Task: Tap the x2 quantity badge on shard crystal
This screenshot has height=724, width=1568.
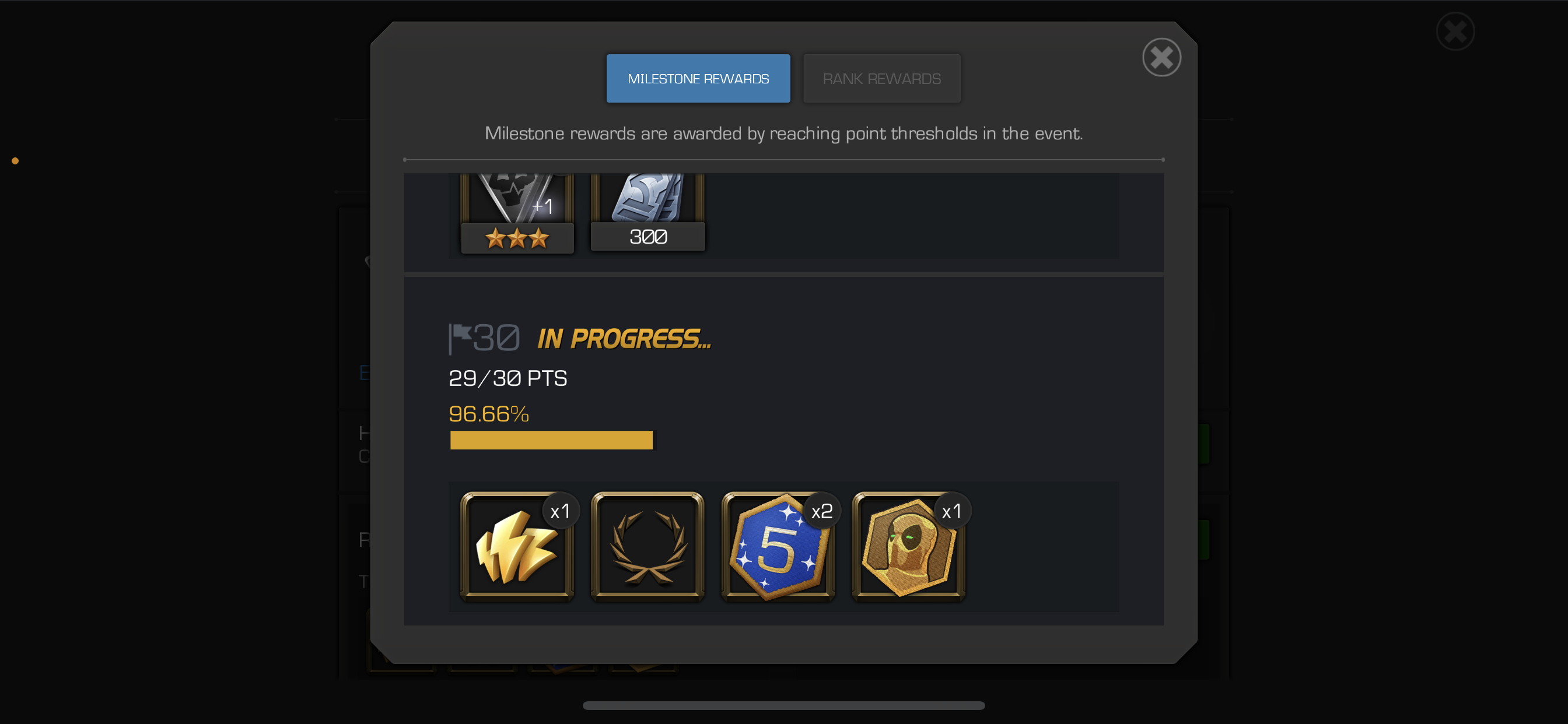Action: point(822,511)
